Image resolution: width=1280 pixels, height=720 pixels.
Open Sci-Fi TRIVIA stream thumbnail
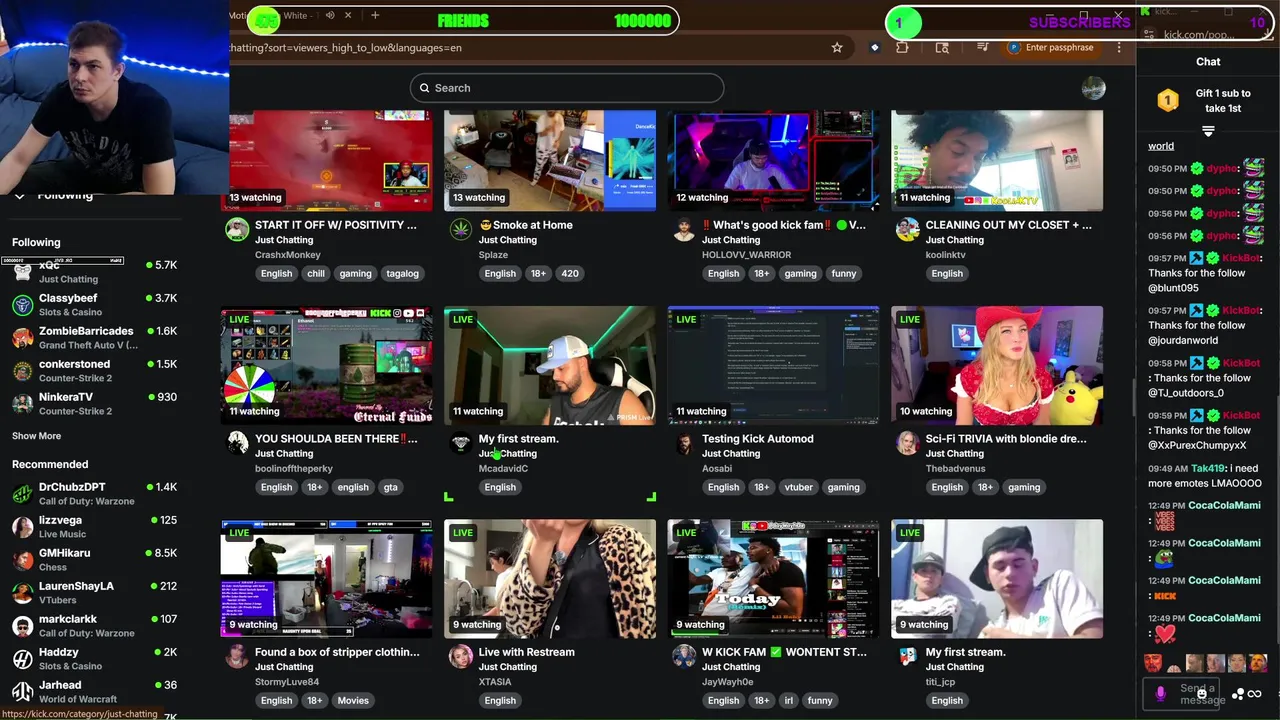tap(997, 365)
